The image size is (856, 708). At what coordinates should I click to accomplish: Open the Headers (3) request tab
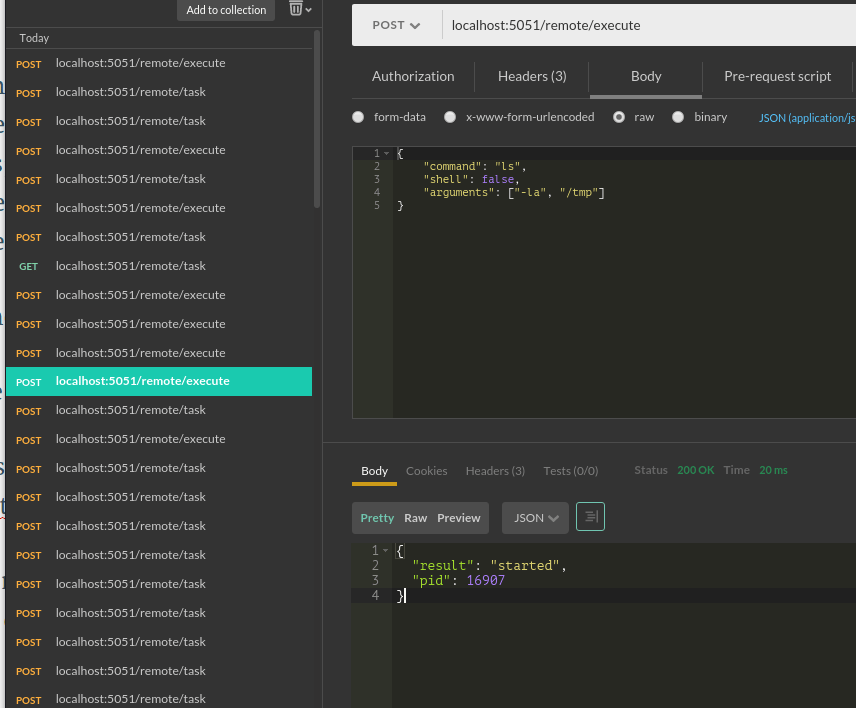[532, 76]
